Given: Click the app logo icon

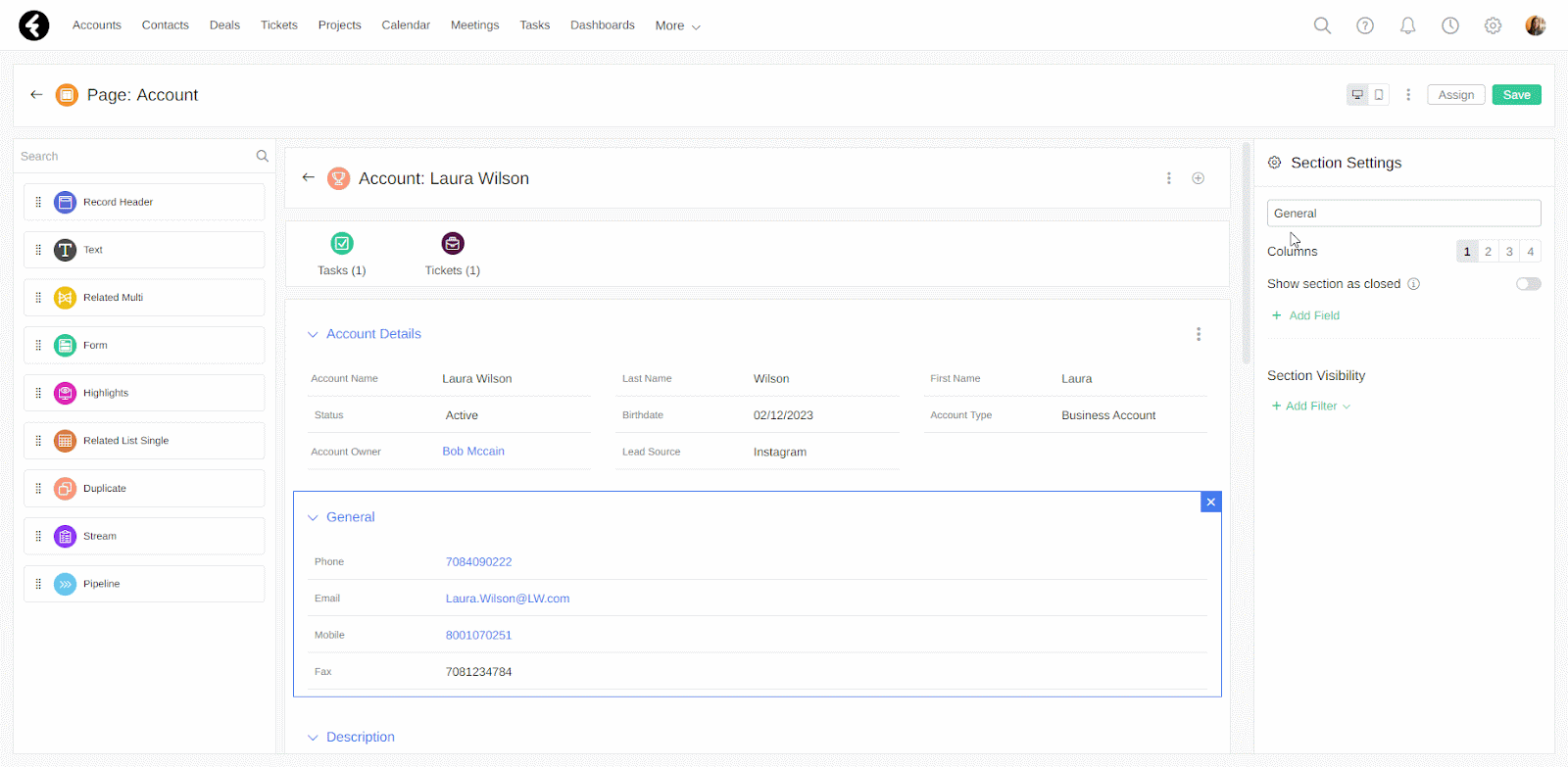Looking at the screenshot, I should pos(34,25).
